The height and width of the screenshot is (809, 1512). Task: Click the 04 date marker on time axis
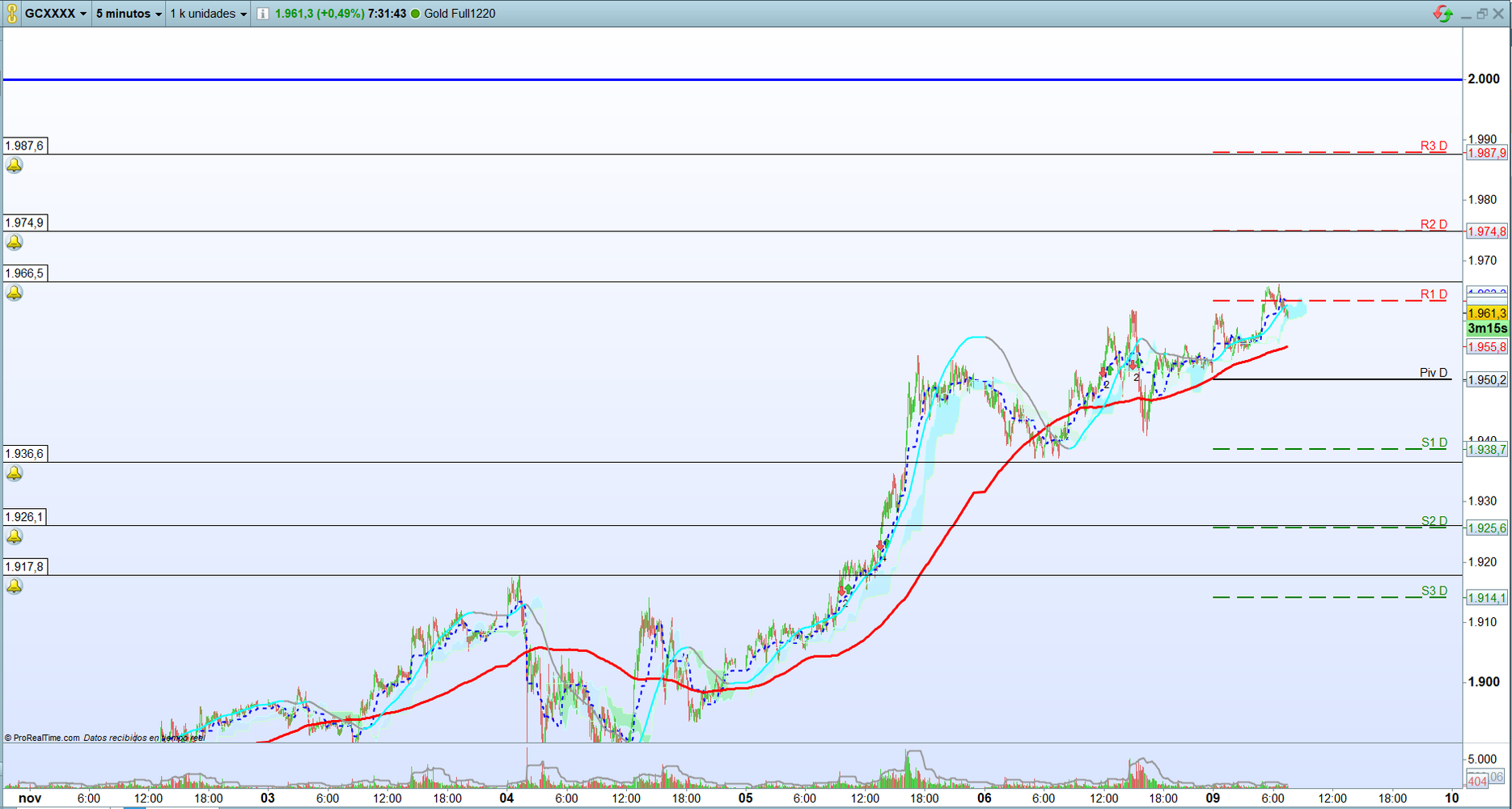point(506,798)
